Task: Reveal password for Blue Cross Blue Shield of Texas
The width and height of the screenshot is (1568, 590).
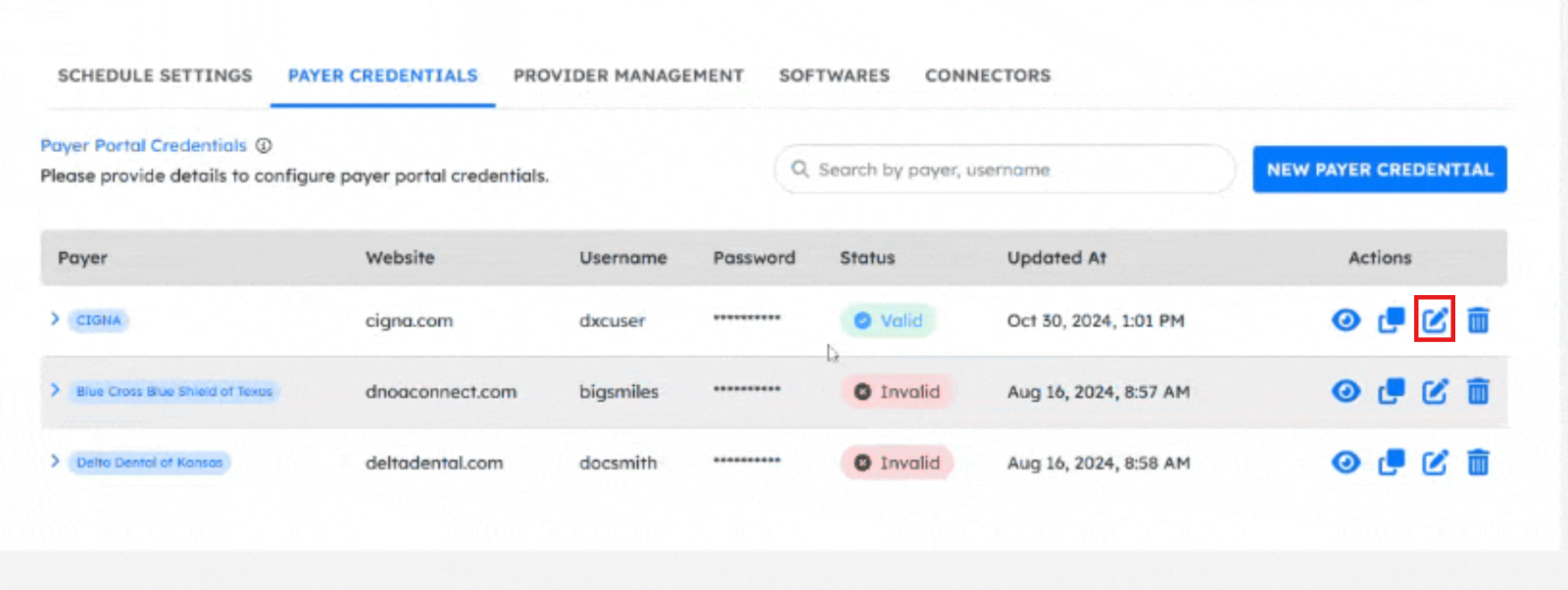Action: 1346,391
